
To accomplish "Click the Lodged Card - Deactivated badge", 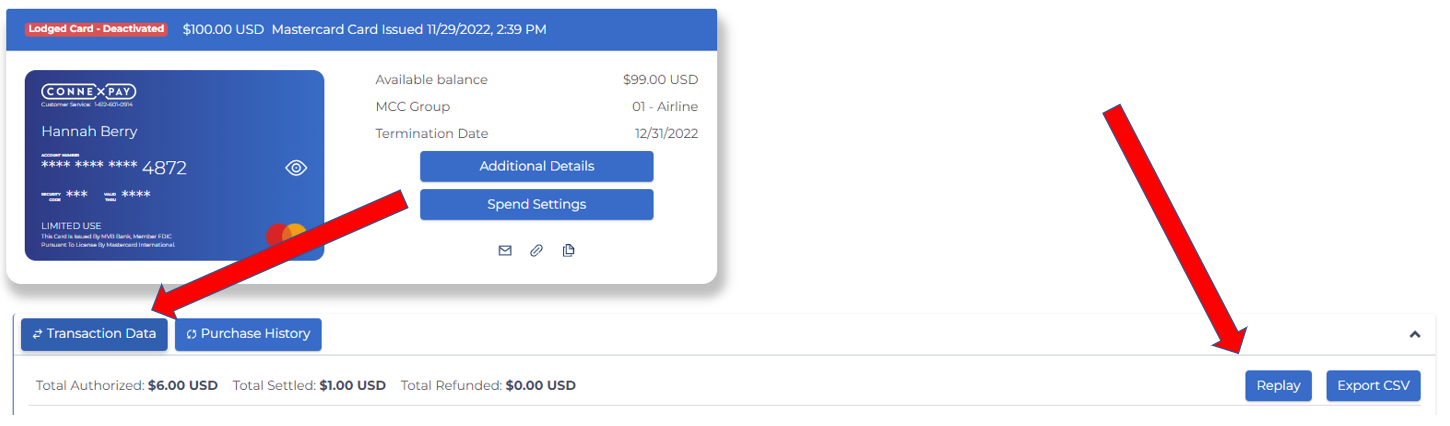I will [96, 29].
